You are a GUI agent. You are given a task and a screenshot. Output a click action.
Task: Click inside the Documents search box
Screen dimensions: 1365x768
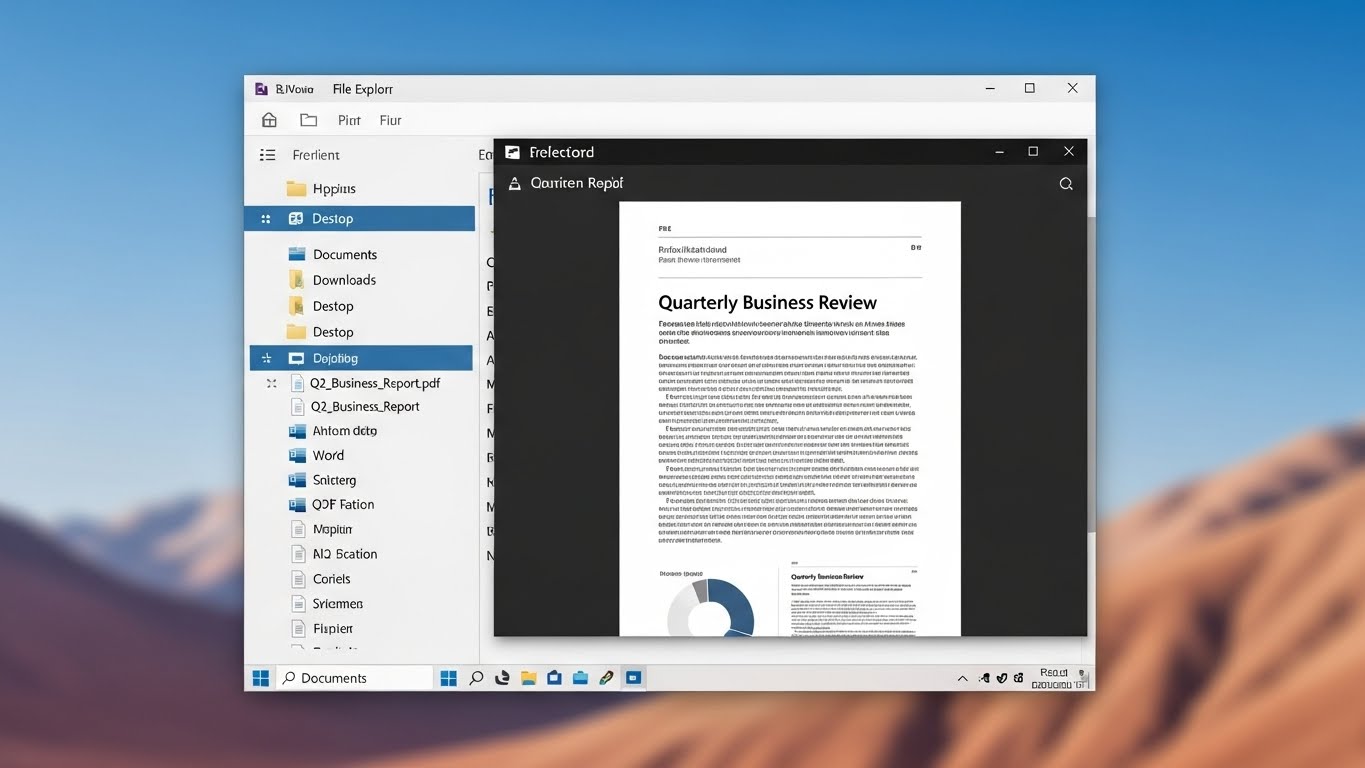(355, 677)
